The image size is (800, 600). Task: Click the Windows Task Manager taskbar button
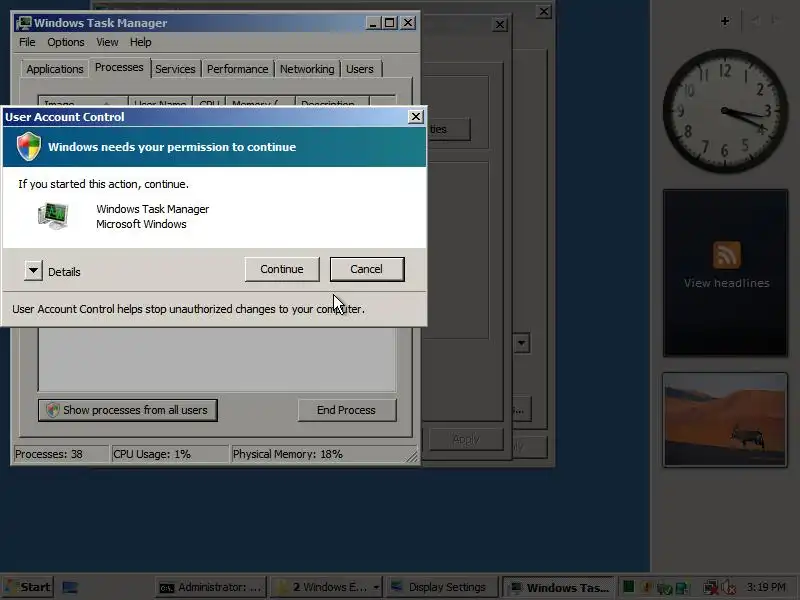point(560,587)
